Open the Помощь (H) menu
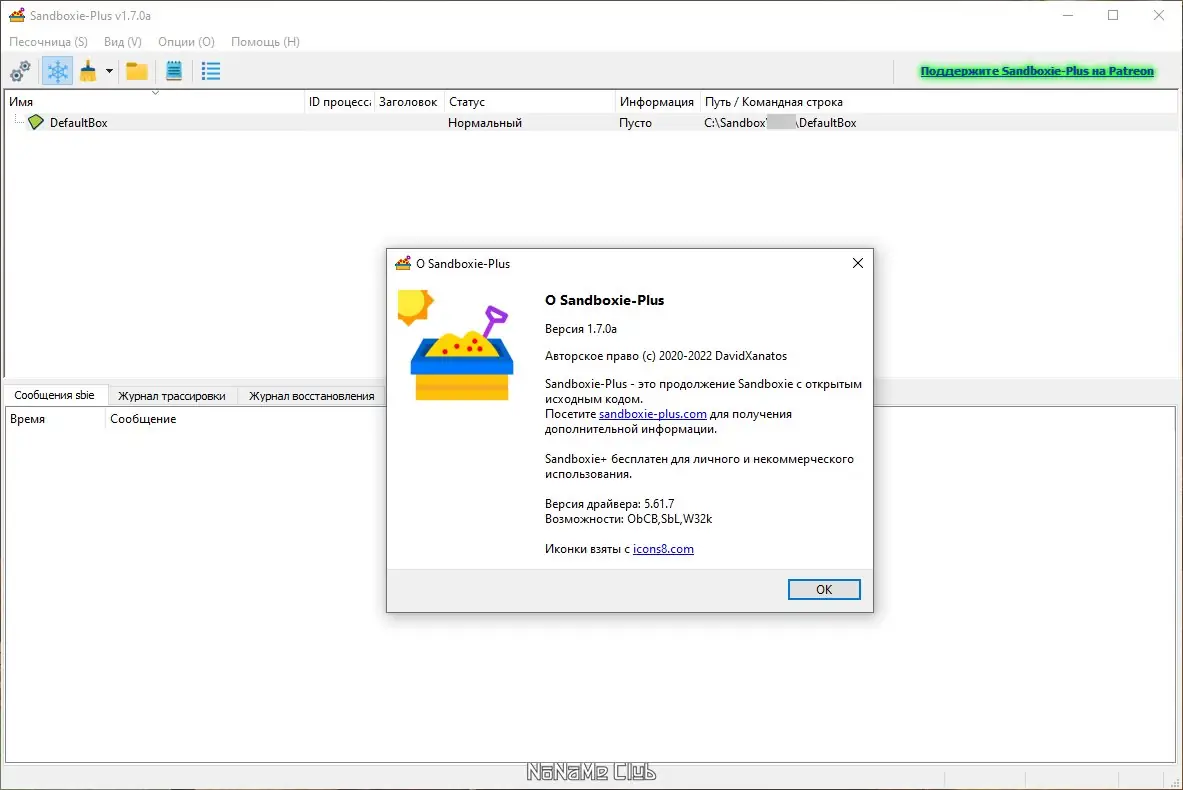Image resolution: width=1183 pixels, height=790 pixels. point(266,41)
